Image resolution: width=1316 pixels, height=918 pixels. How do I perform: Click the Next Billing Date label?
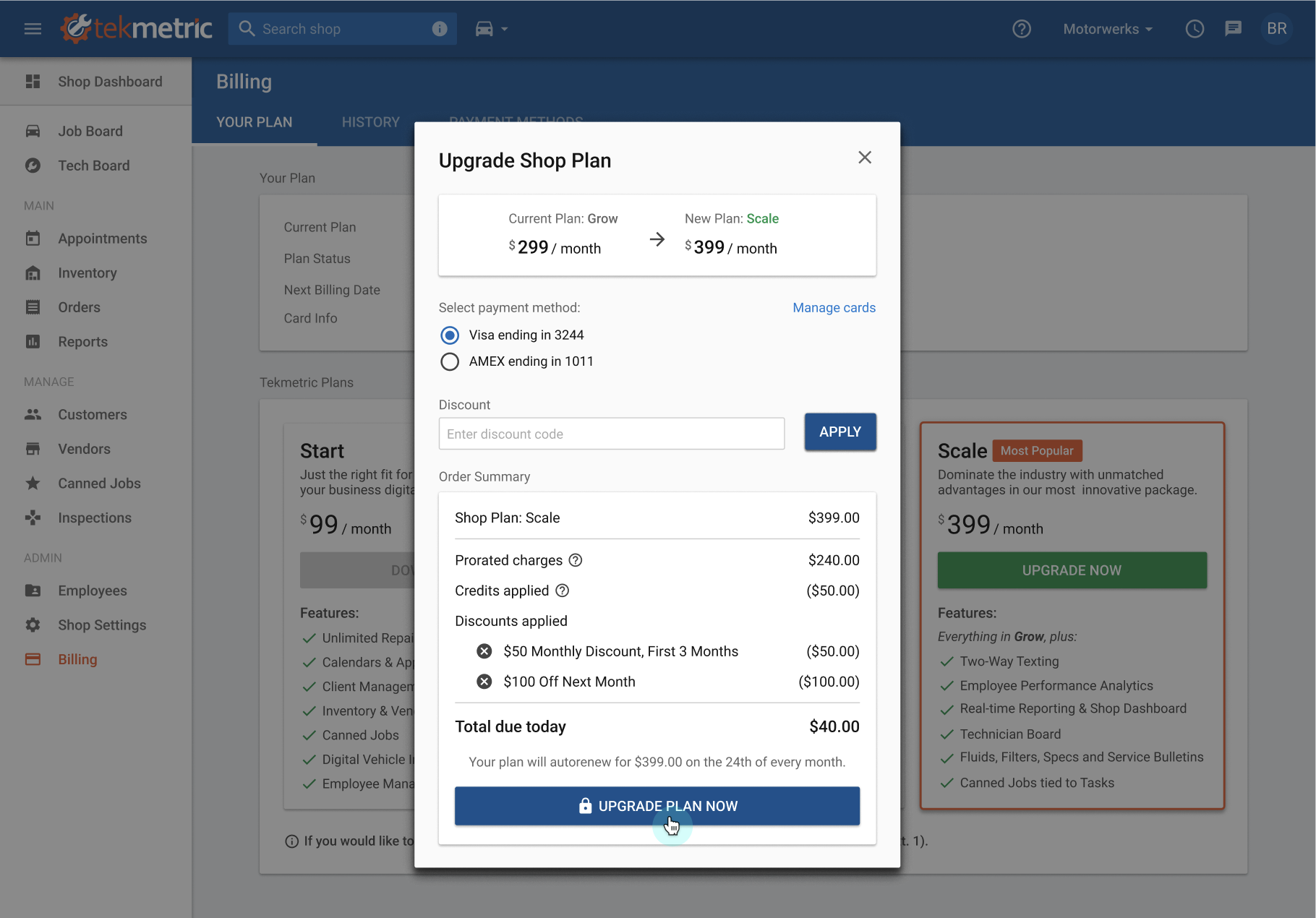point(332,290)
